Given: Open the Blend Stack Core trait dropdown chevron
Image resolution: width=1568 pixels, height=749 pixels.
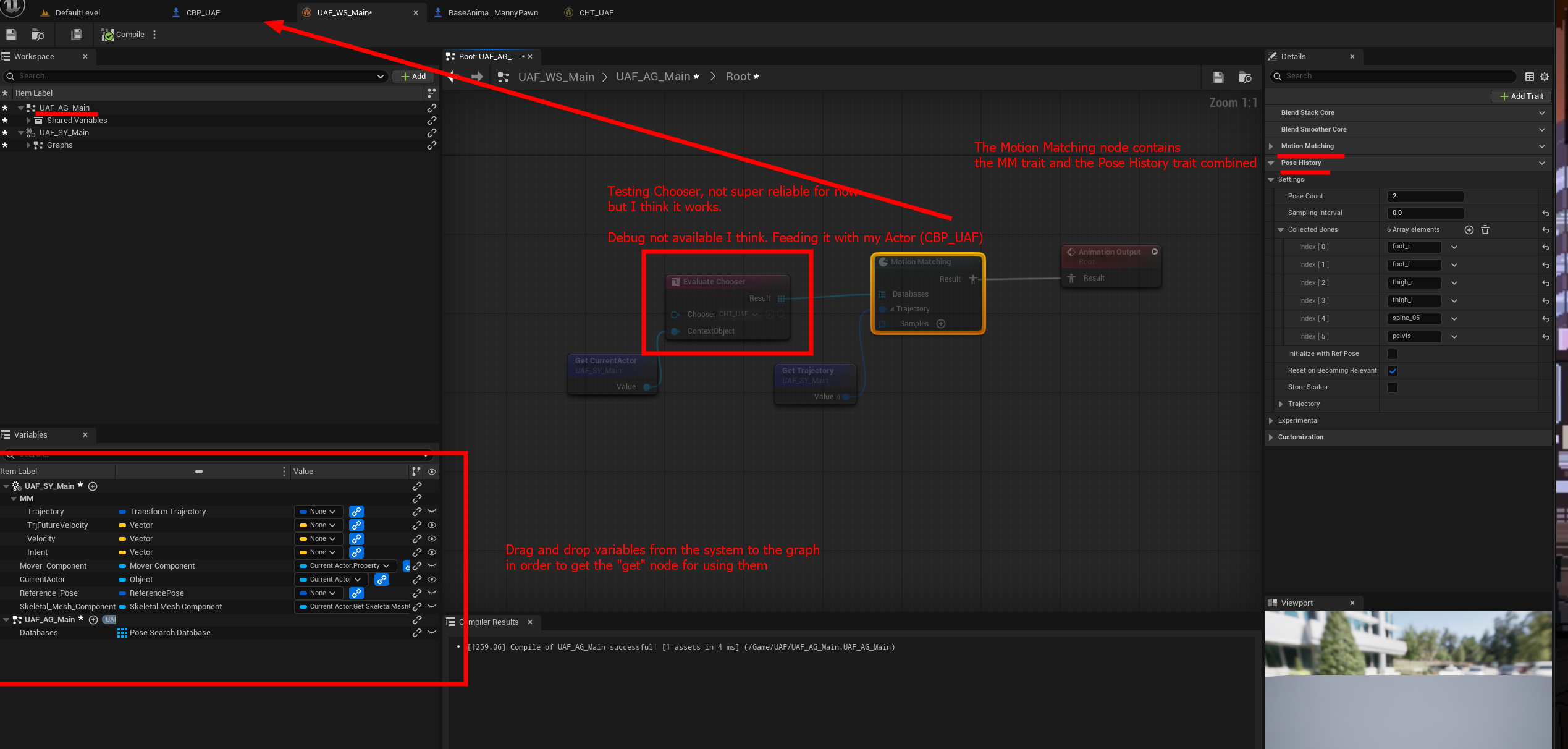Looking at the screenshot, I should (x=1542, y=113).
